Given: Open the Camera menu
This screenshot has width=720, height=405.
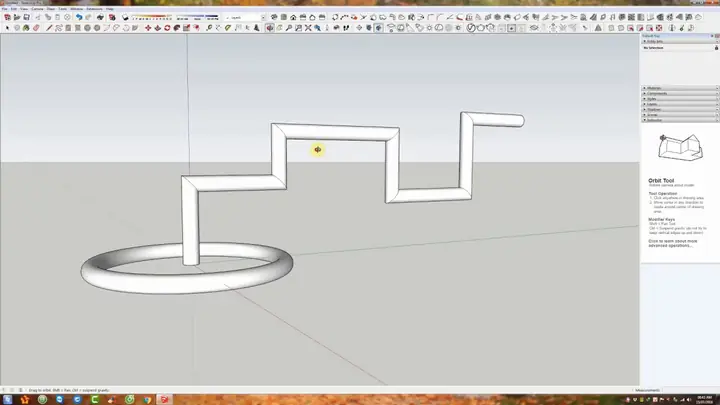Looking at the screenshot, I should (x=37, y=9).
